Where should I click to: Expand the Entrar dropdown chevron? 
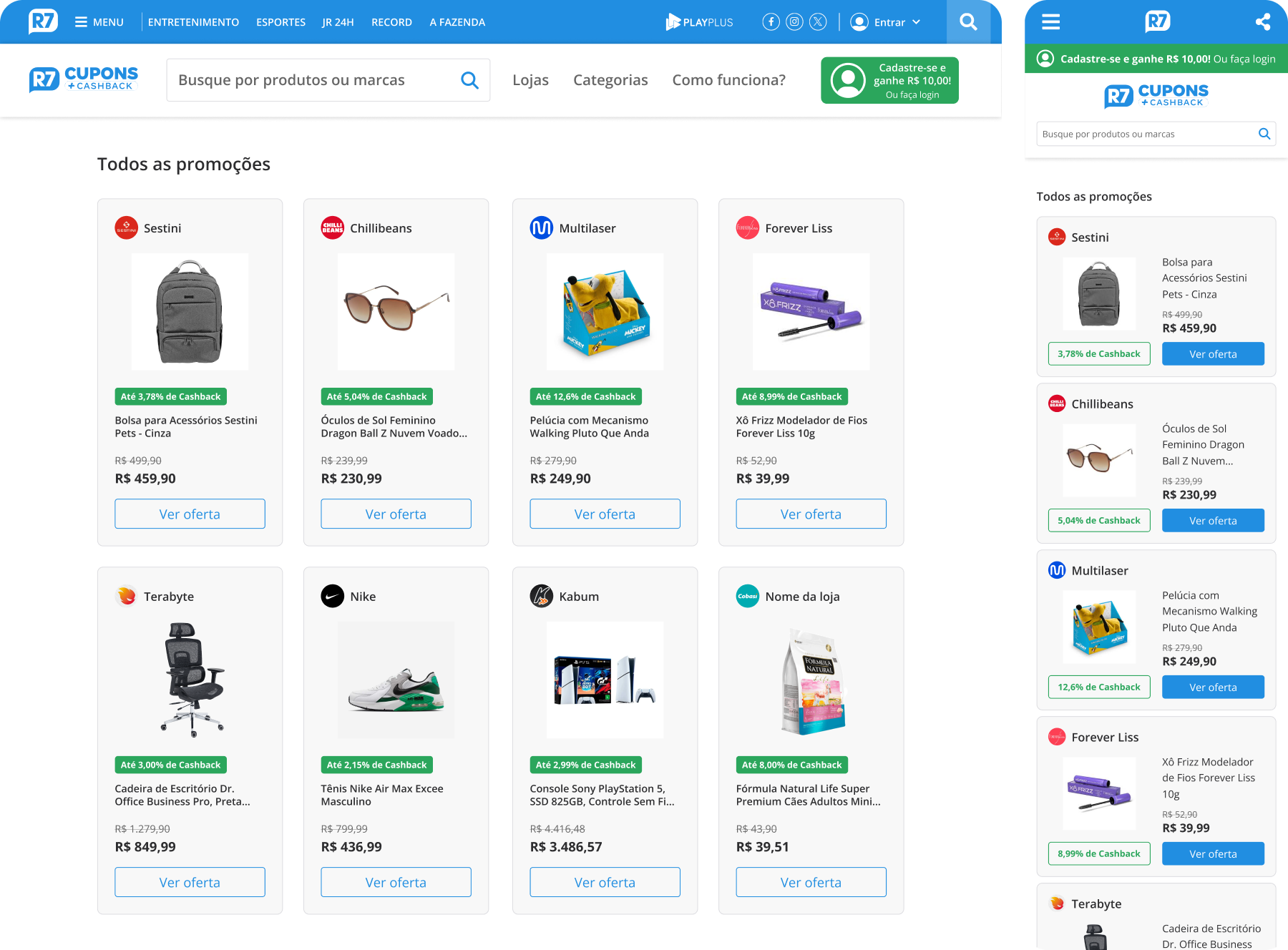[916, 22]
